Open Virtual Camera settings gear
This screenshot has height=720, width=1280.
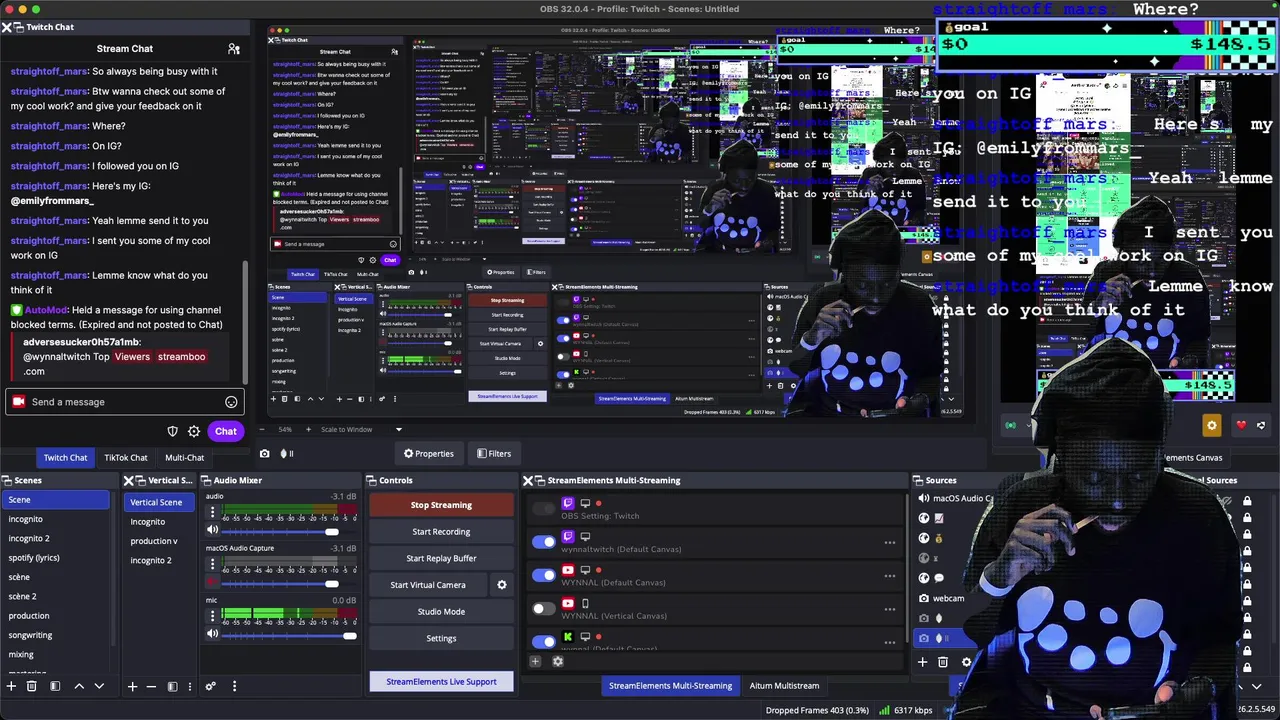click(502, 585)
